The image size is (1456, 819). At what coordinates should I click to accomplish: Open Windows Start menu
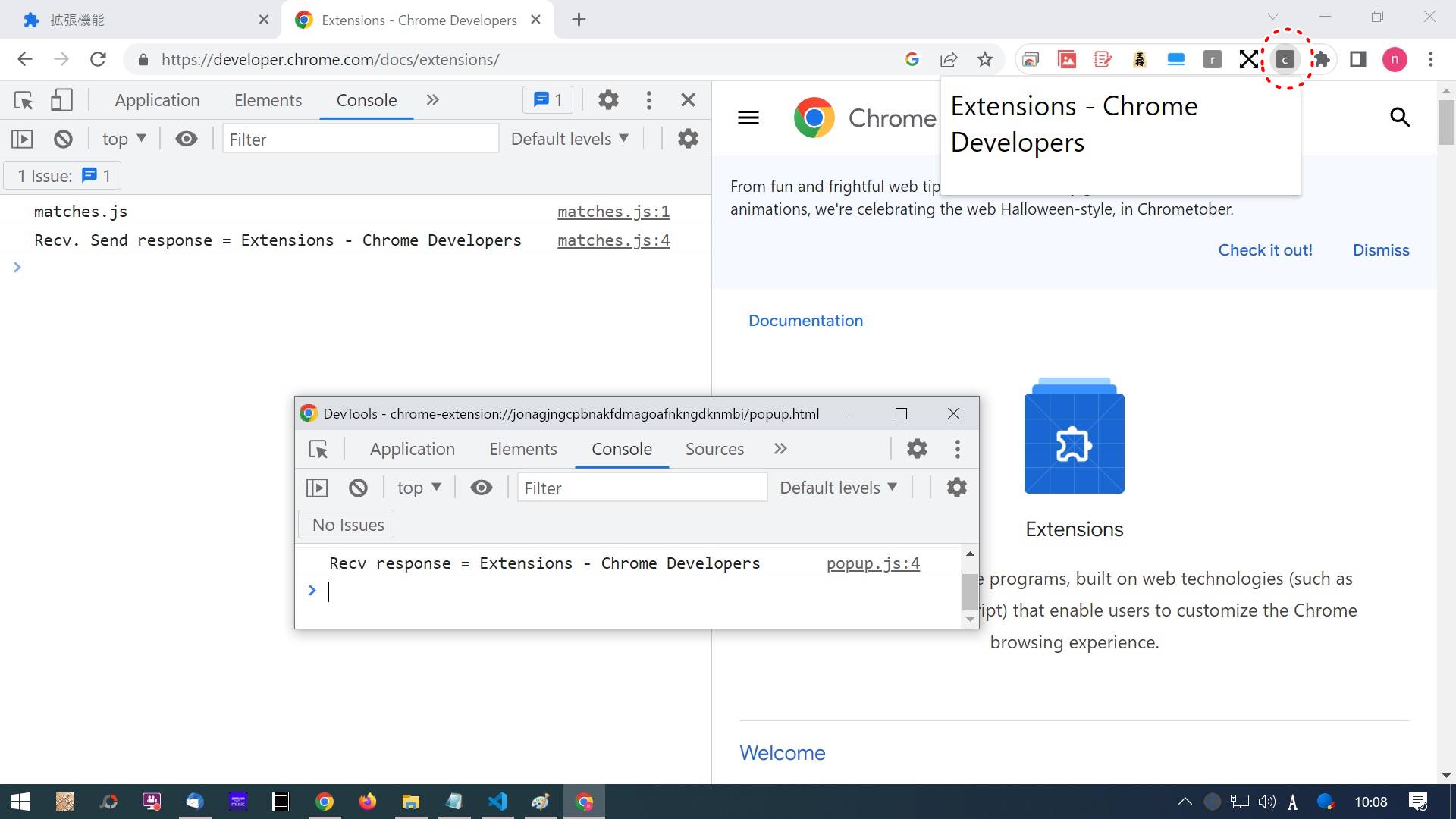click(x=20, y=802)
